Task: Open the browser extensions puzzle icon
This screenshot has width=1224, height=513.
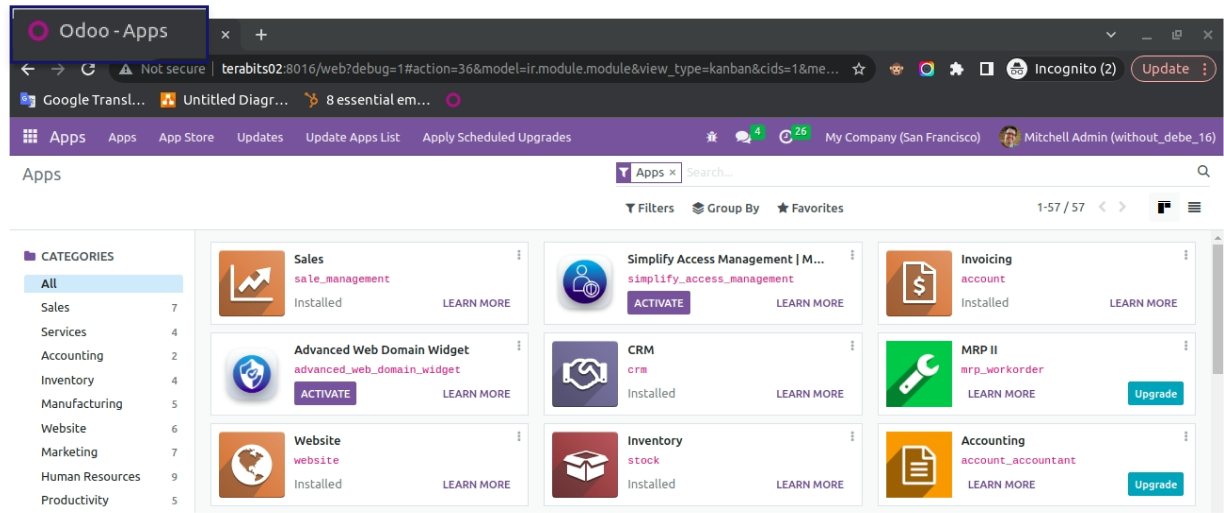Action: 956,69
